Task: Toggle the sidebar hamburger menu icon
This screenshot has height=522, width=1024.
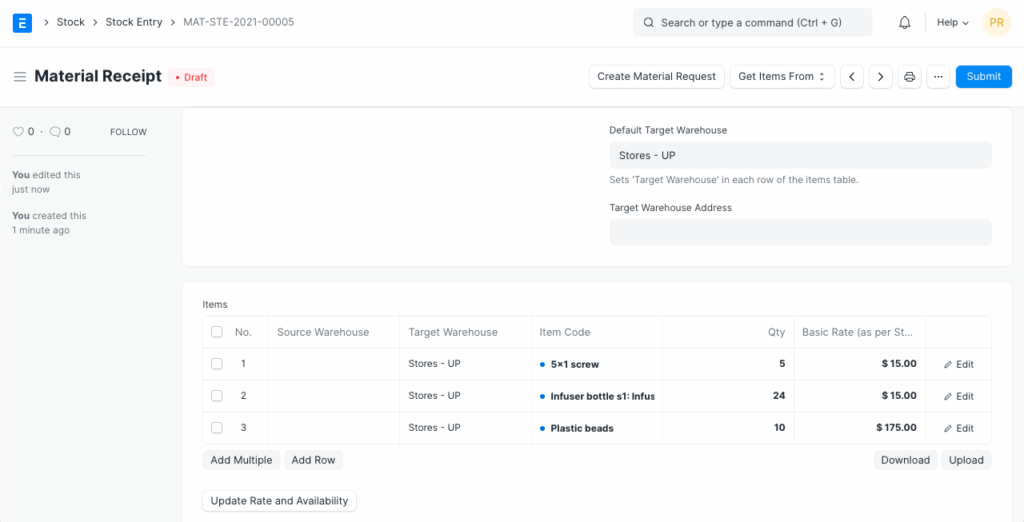Action: pos(19,77)
